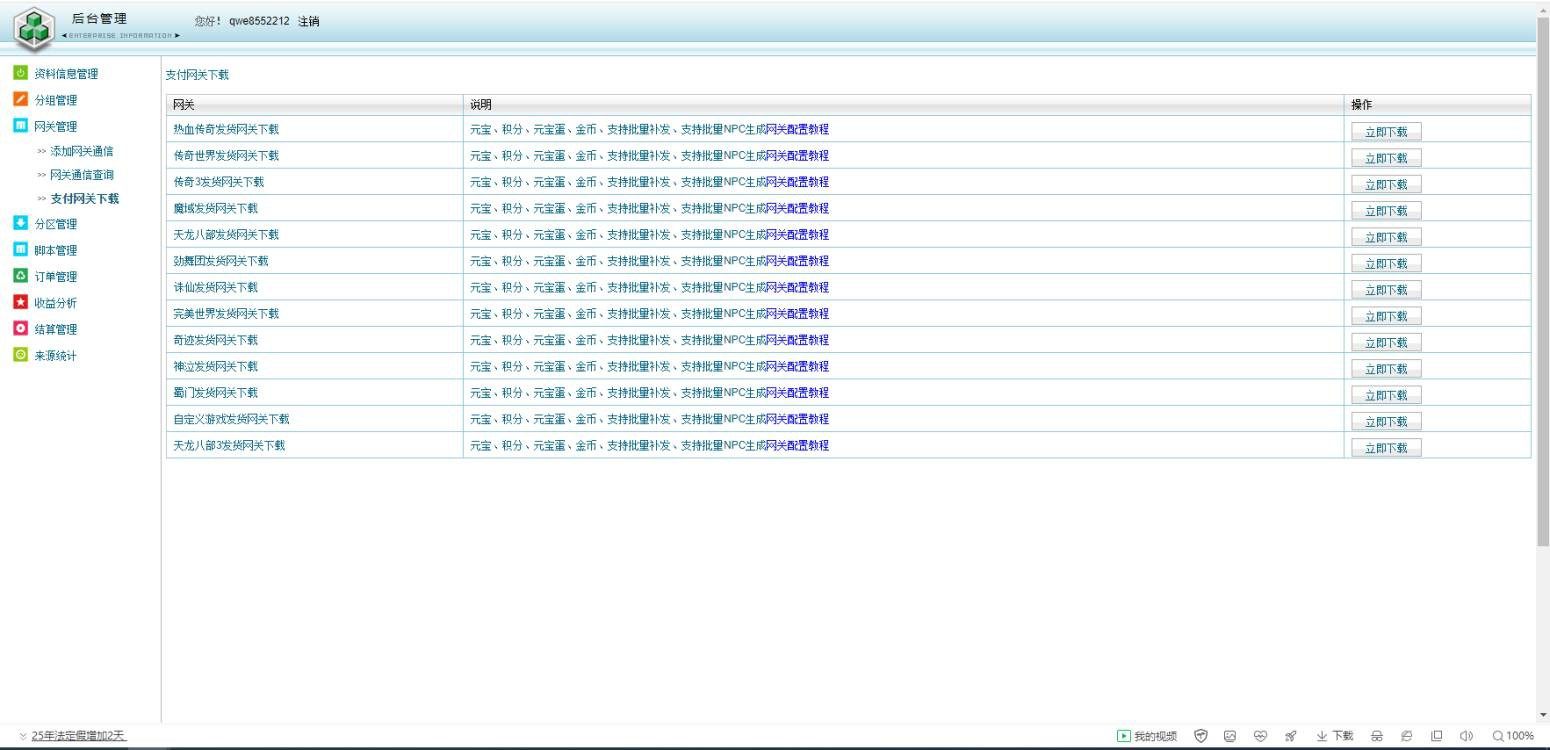Click the 天龙八部3发货网关下载 gateway name
Image resolution: width=1550 pixels, height=750 pixels.
coord(229,445)
